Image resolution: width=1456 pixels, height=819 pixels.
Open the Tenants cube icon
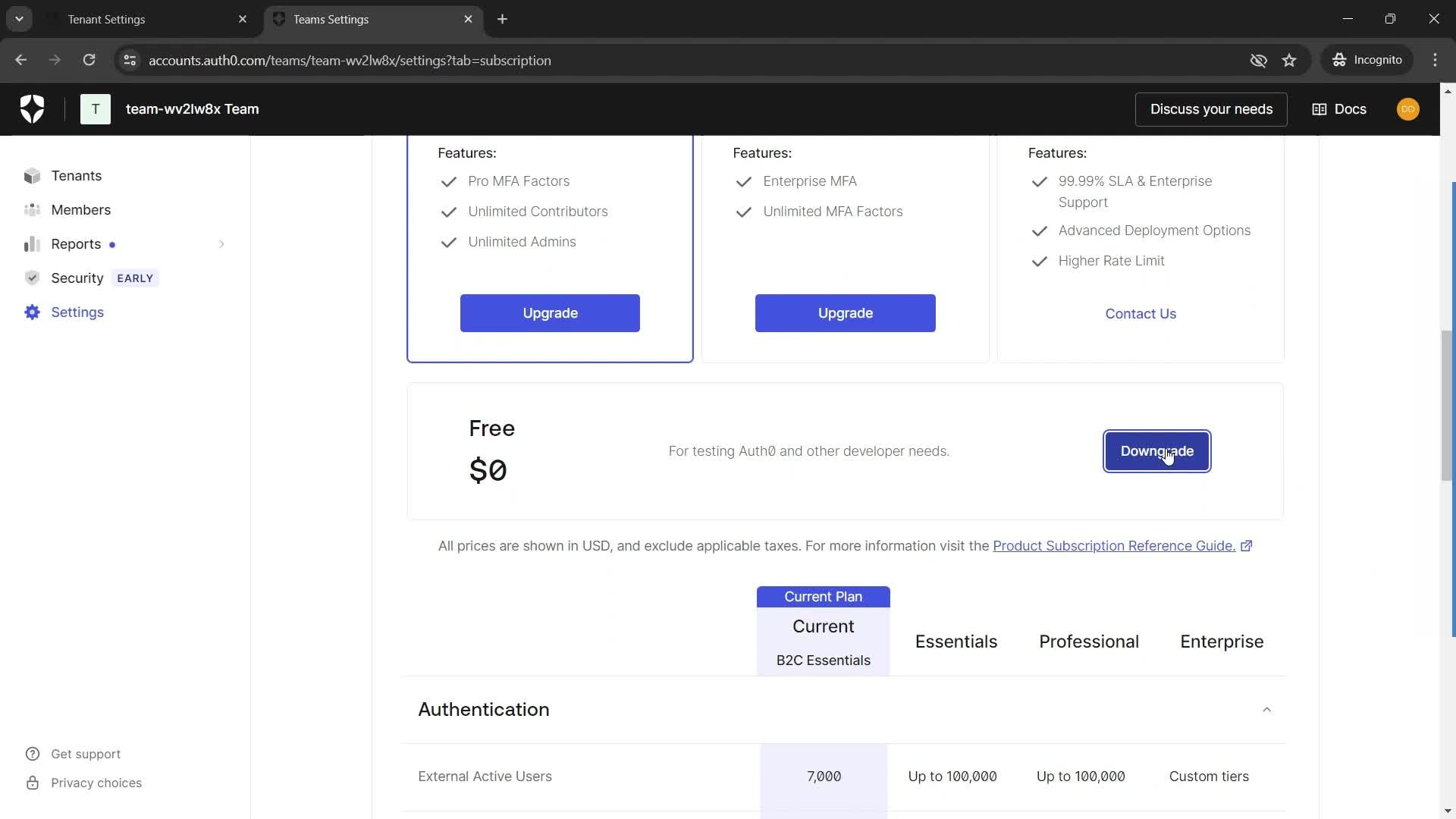[x=32, y=176]
